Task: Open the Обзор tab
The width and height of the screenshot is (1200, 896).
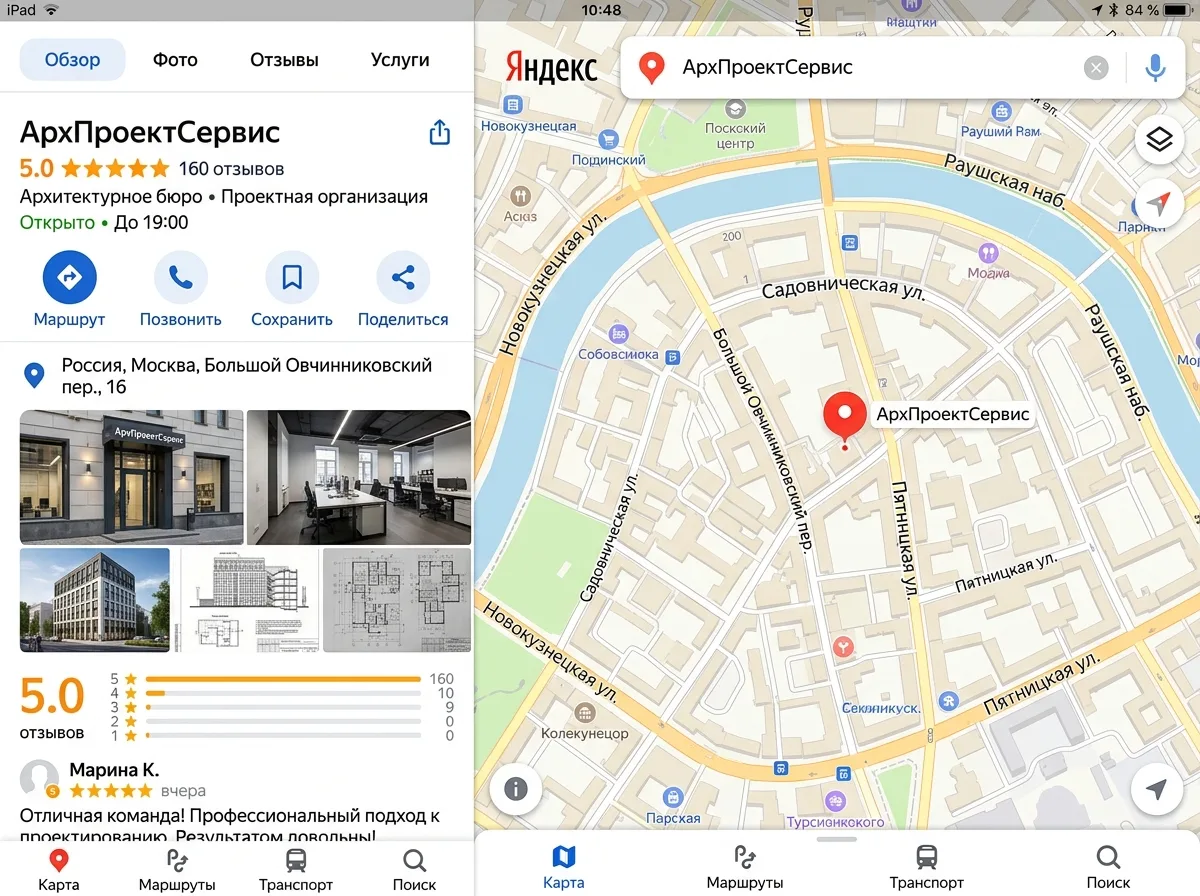Action: pos(72,60)
